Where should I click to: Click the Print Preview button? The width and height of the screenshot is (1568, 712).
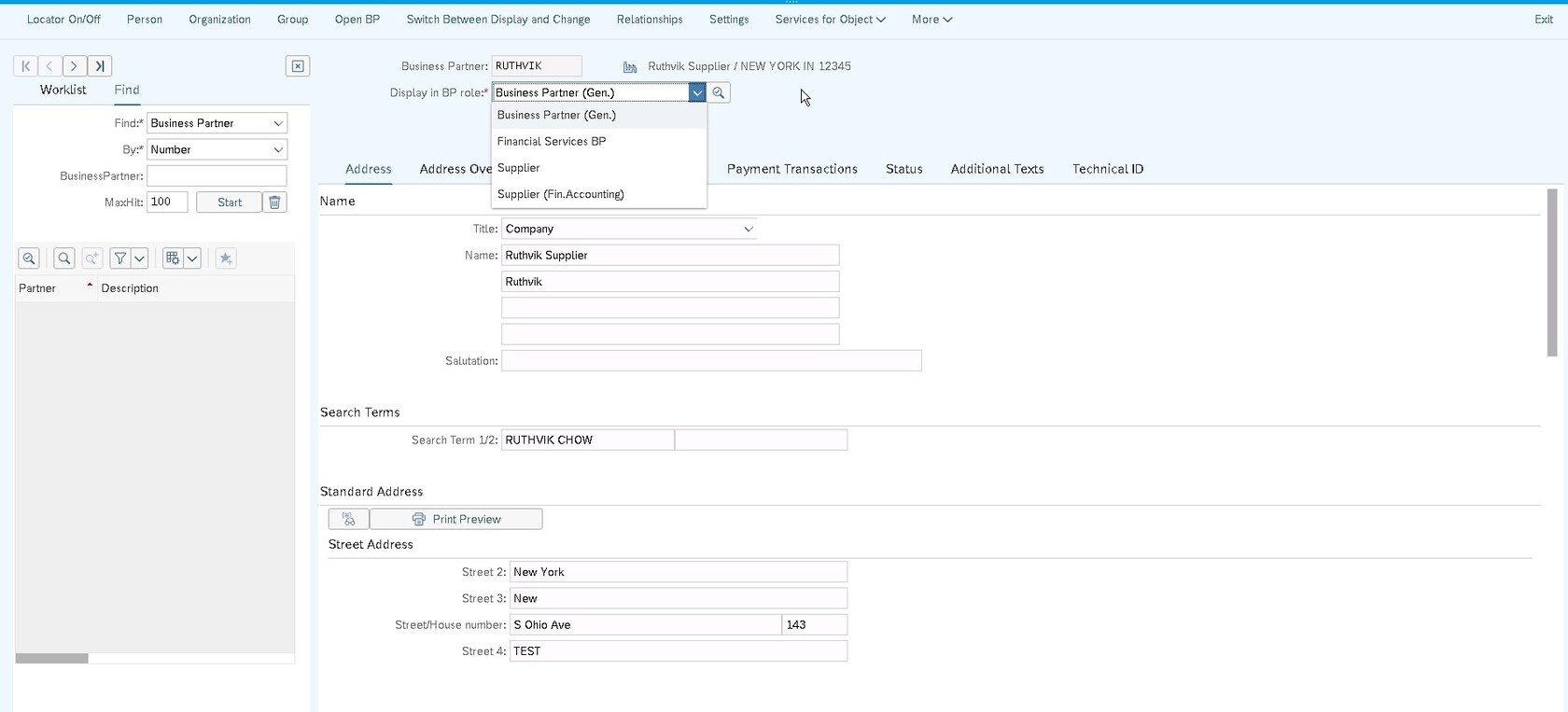[x=456, y=519]
